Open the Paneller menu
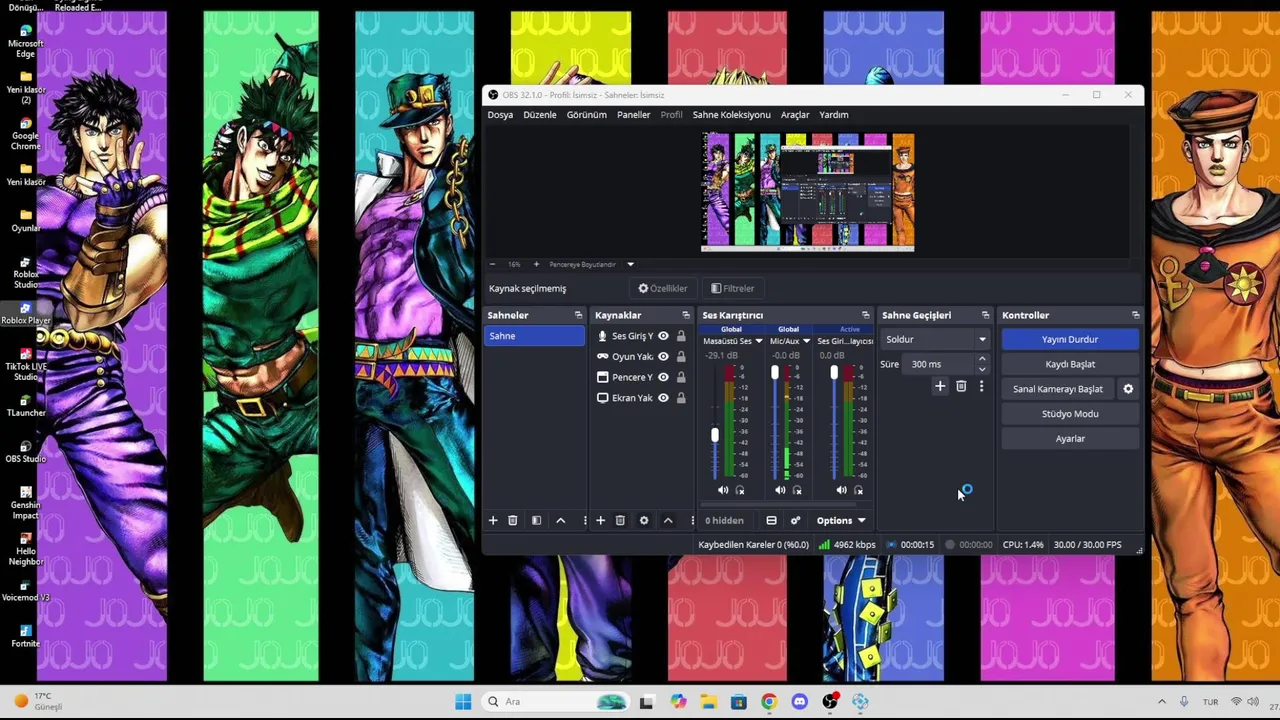The height and width of the screenshot is (720, 1280). point(634,114)
